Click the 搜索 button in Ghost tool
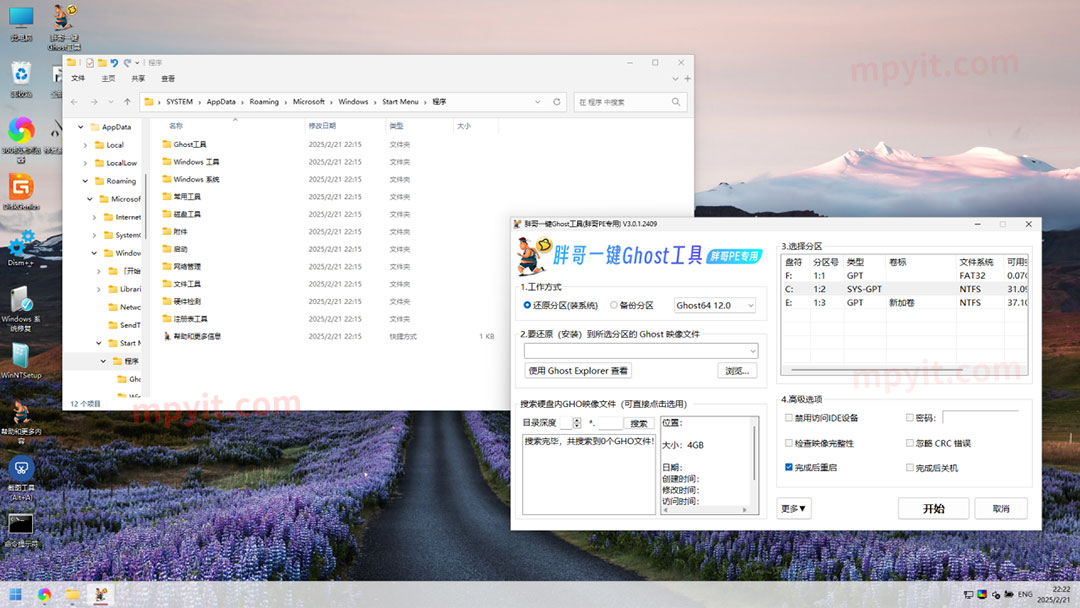The height and width of the screenshot is (608, 1080). 638,423
